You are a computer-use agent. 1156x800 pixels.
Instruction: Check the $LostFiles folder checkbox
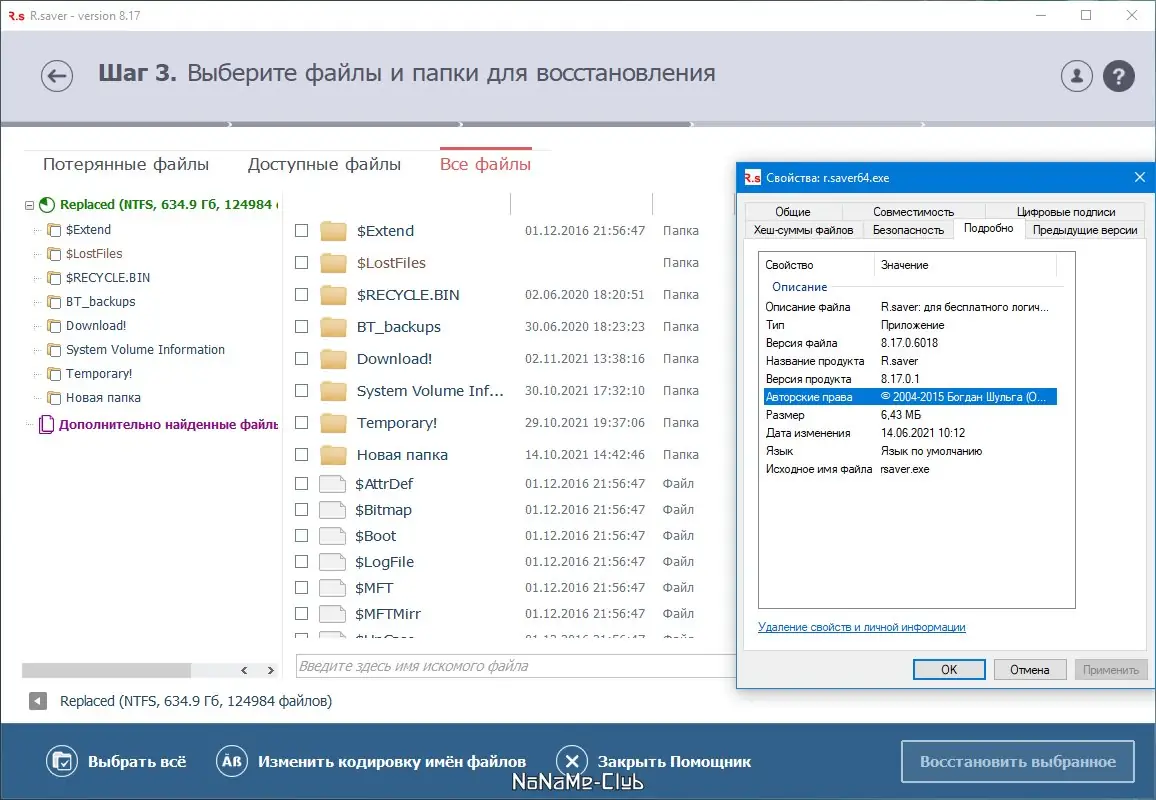click(302, 262)
